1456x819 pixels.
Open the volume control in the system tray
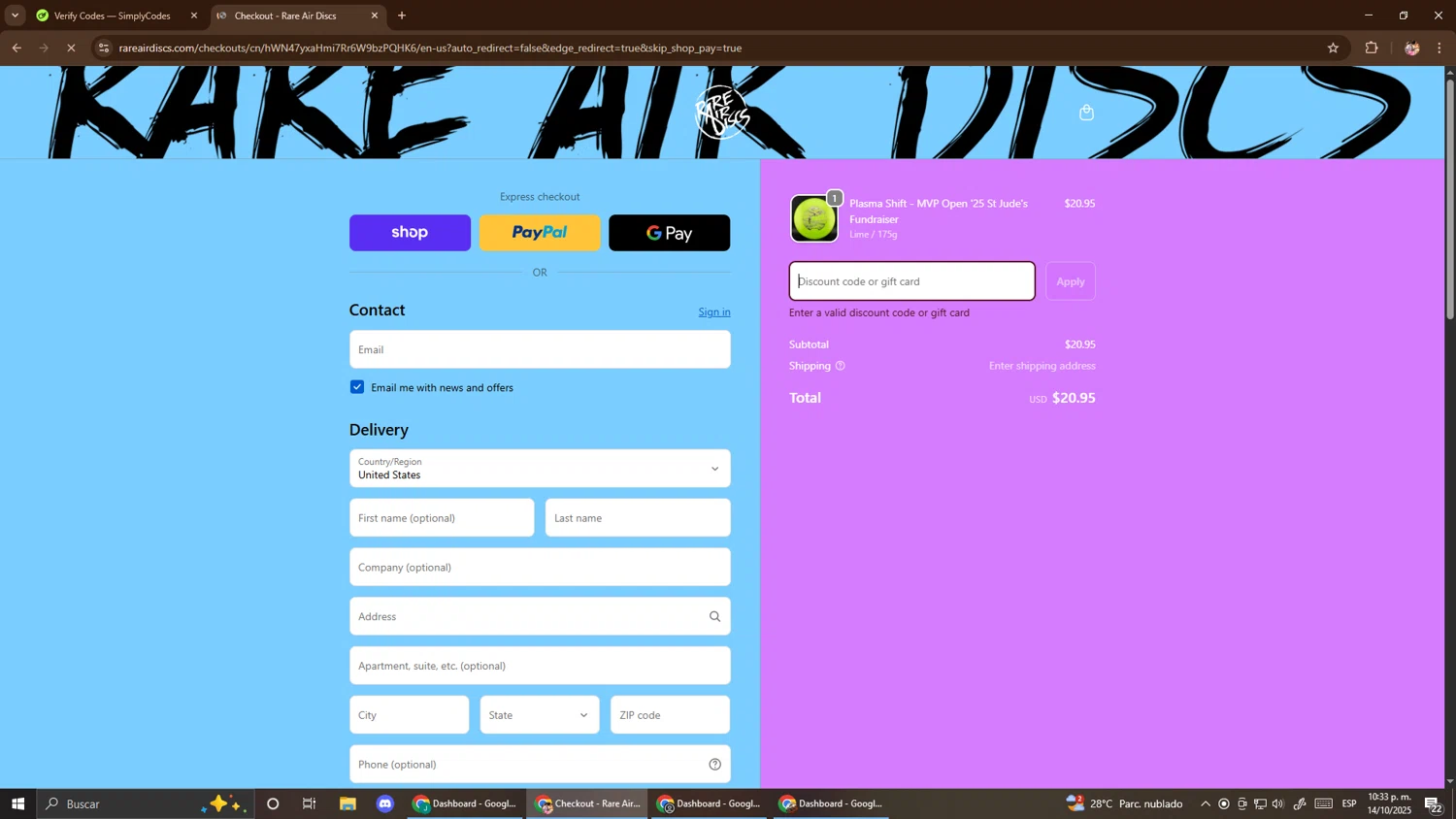pos(1277,803)
